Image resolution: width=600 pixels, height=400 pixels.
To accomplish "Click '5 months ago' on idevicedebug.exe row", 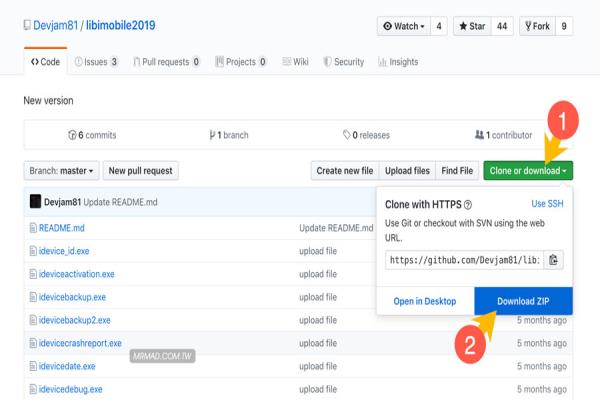I will [542, 389].
